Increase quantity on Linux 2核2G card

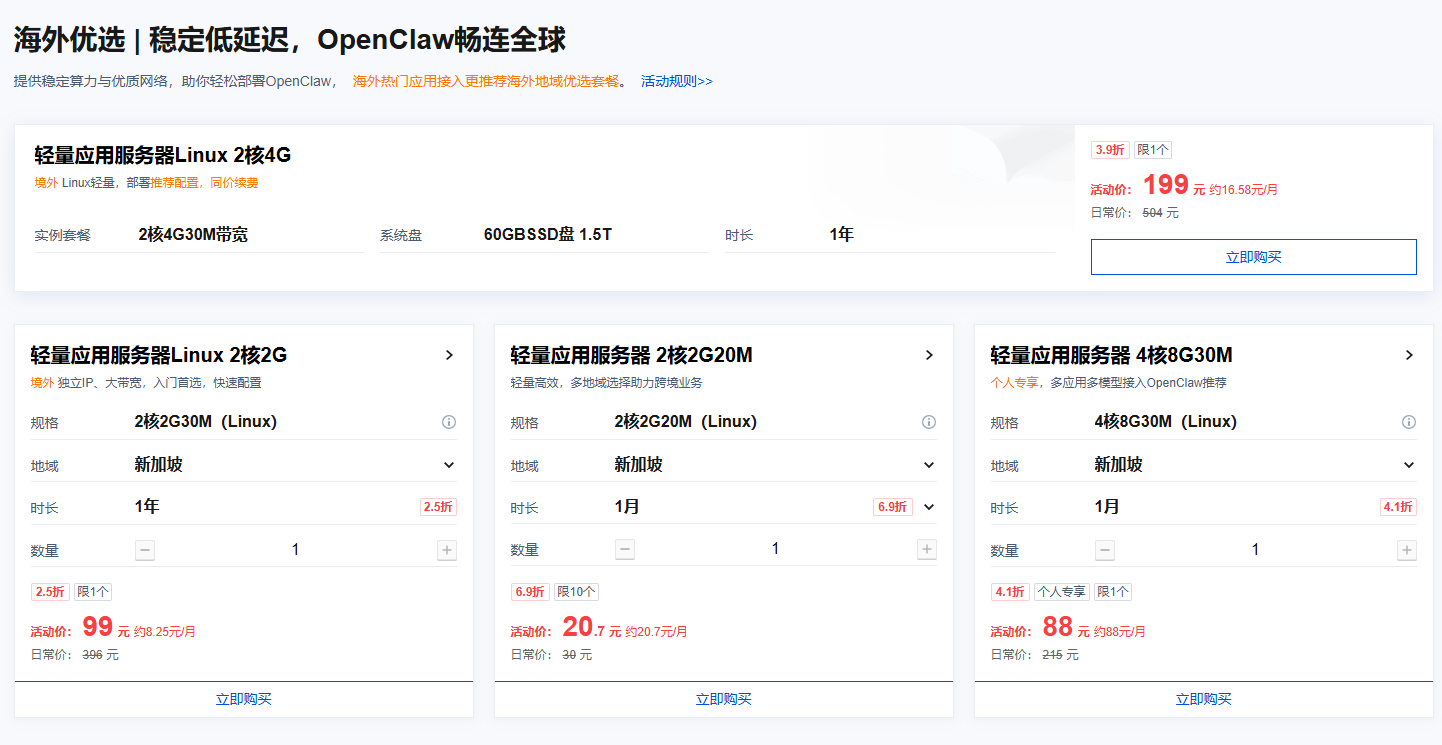(447, 550)
